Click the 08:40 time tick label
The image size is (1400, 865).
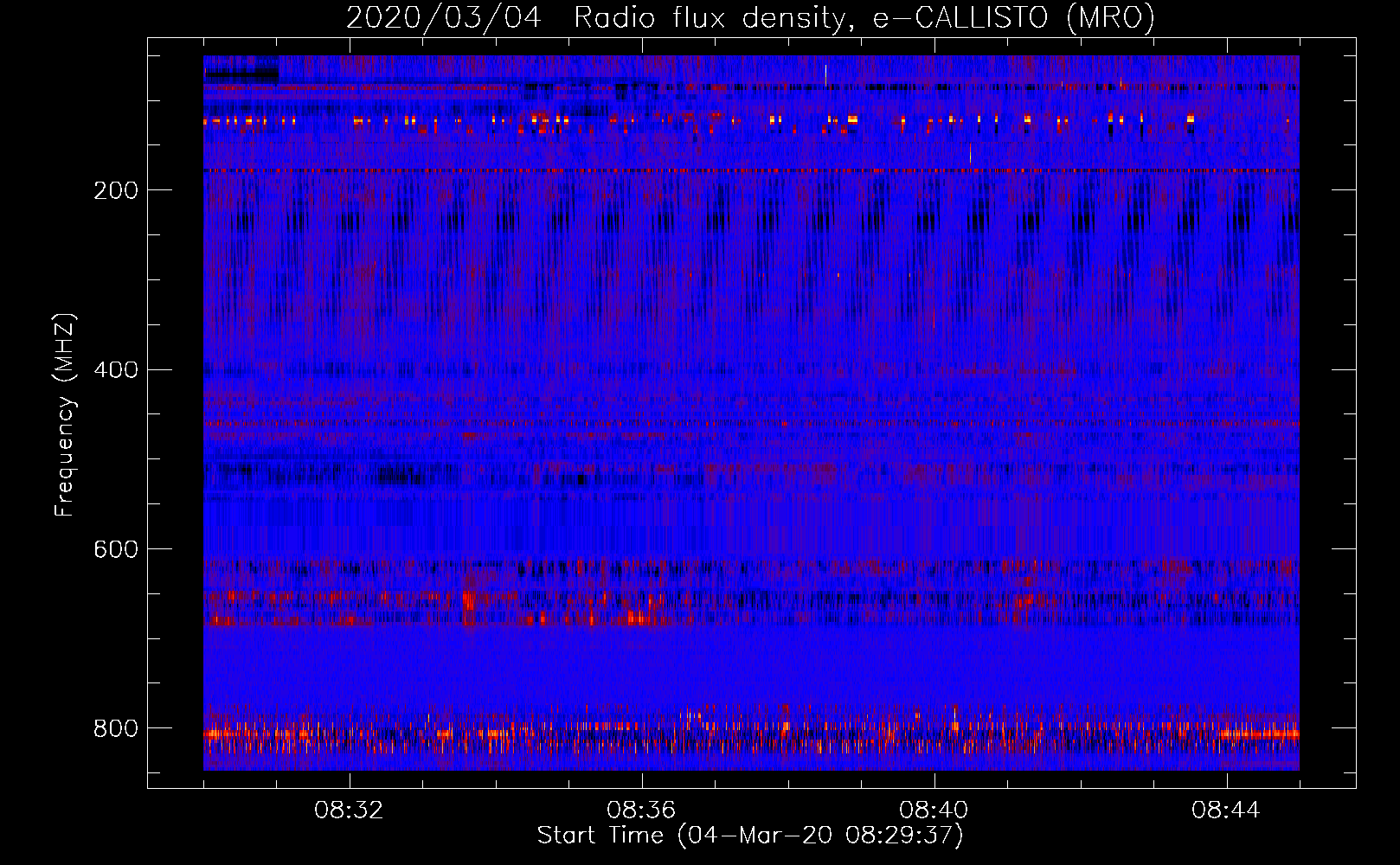934,811
